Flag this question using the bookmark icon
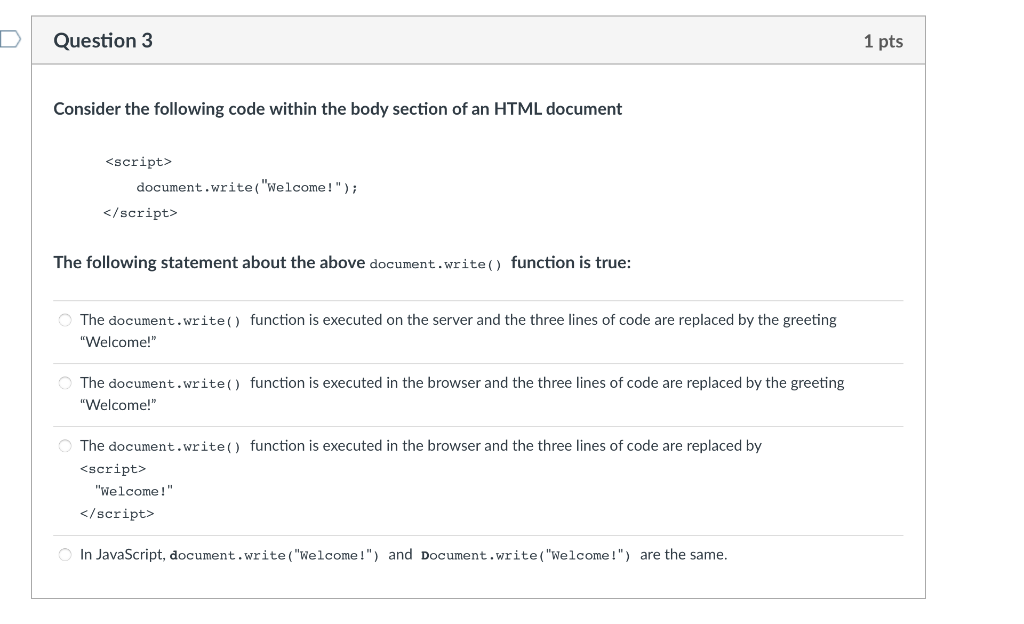This screenshot has height=624, width=1024. click(x=9, y=40)
